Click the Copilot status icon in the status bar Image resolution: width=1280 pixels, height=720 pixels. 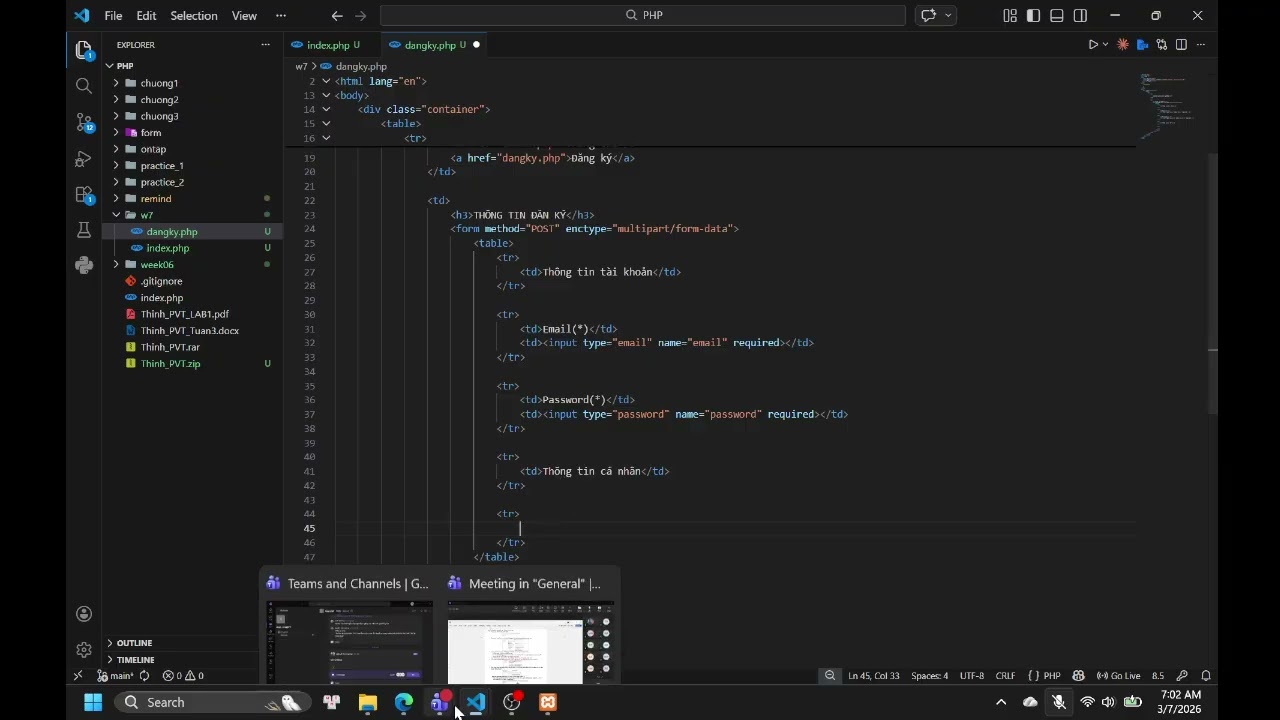(x=1079, y=676)
